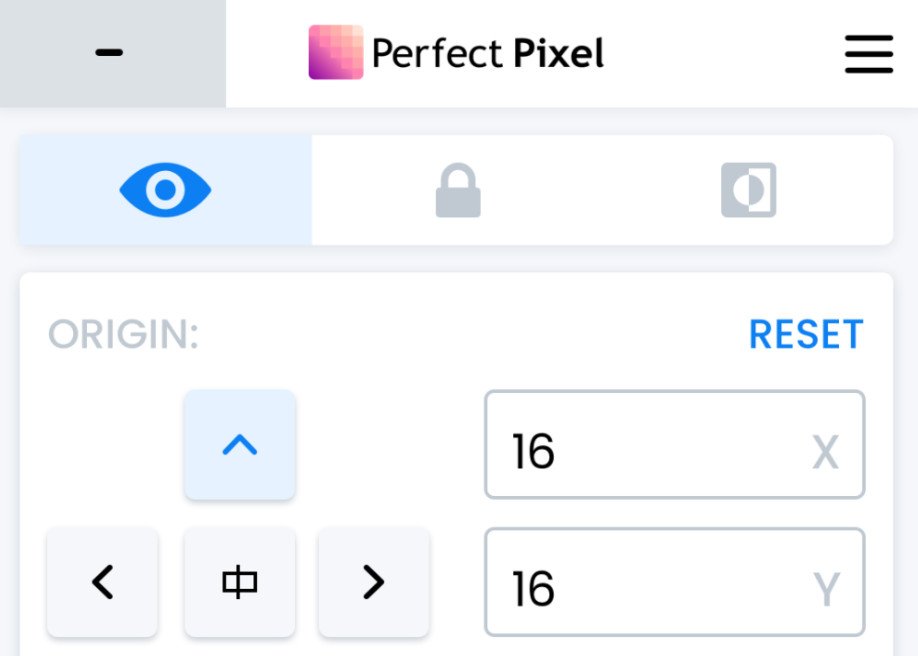Viewport: 918px width, 656px height.
Task: Click the Perfect Pixel logo icon
Action: [335, 53]
